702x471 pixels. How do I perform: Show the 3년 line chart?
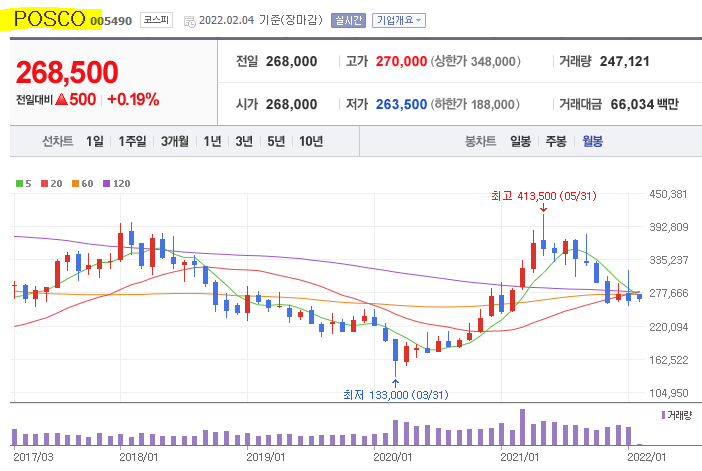coord(244,141)
